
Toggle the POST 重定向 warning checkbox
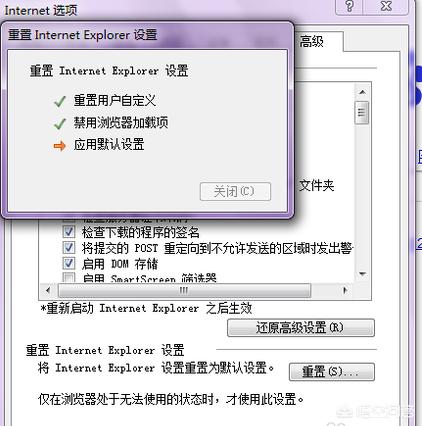[x=69, y=248]
